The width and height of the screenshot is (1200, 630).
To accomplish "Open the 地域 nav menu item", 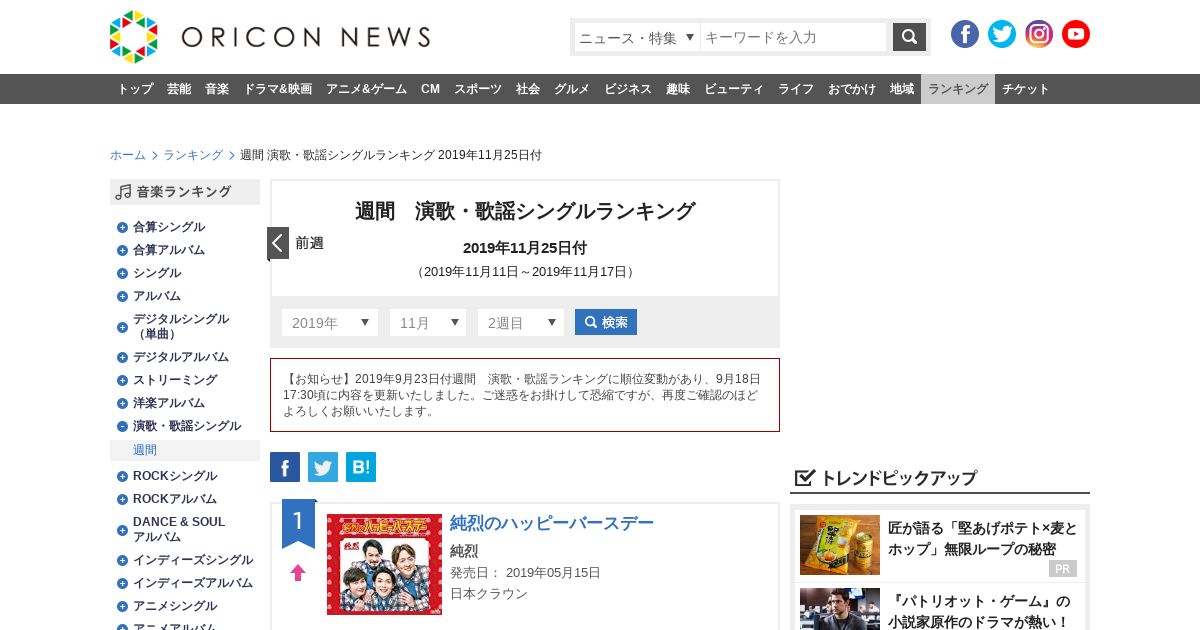I will tap(902, 89).
